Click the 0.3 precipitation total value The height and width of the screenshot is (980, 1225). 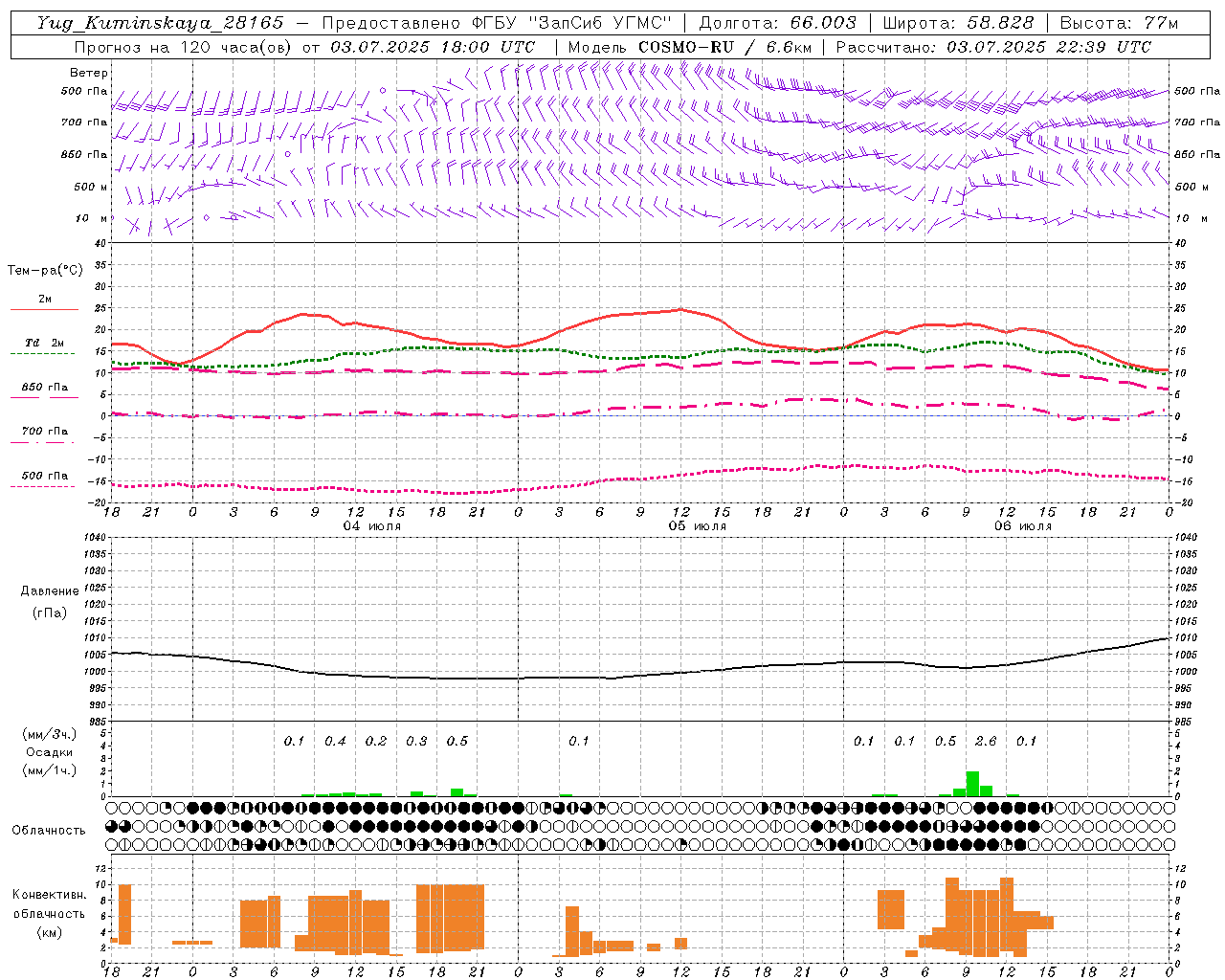(416, 741)
